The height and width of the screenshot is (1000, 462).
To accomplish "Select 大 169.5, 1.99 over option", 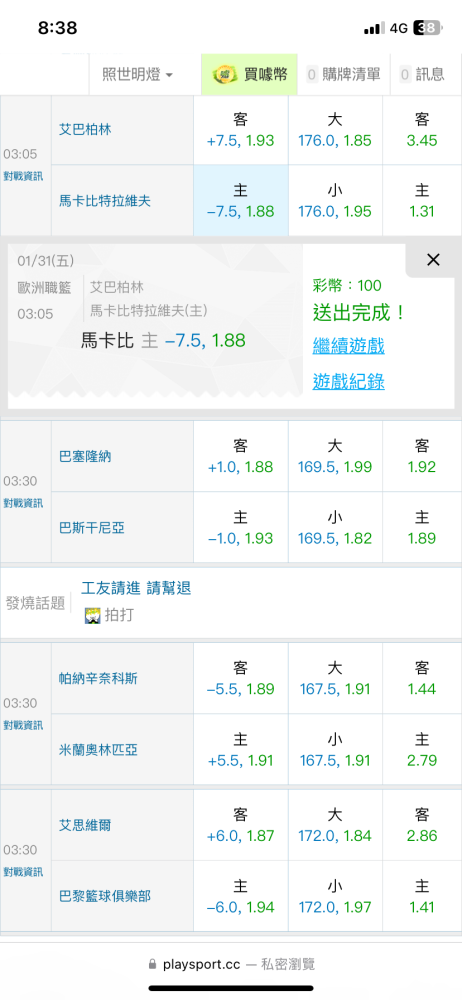I will 335,457.
